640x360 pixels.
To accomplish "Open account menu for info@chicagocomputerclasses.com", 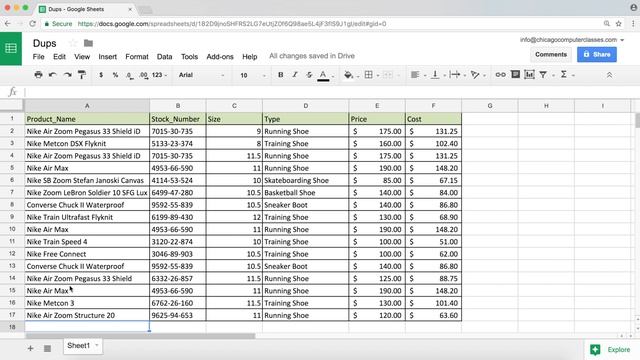I will click(572, 40).
